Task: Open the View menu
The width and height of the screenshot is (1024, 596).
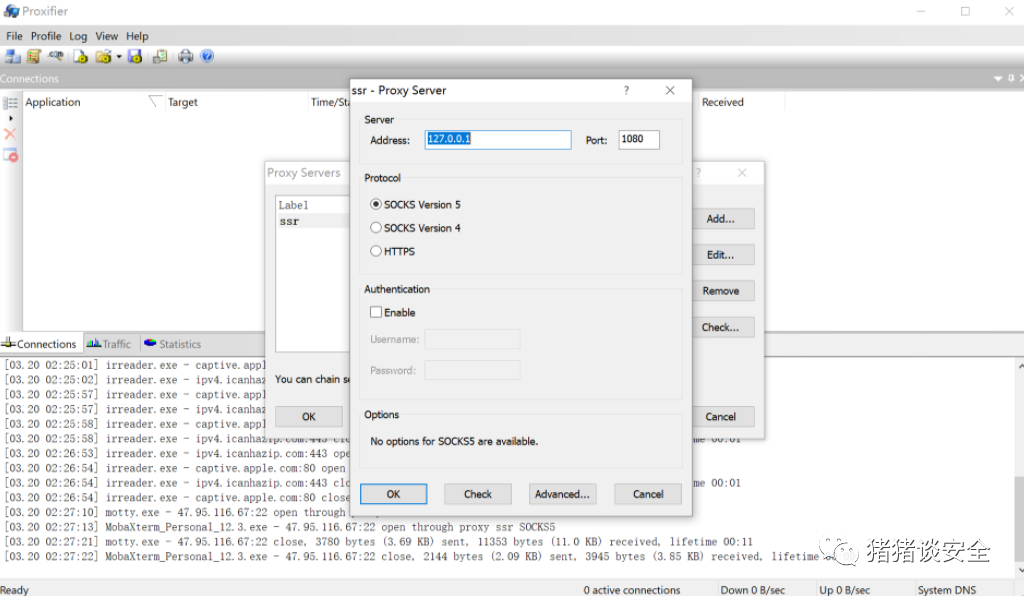Action: pyautogui.click(x=106, y=36)
